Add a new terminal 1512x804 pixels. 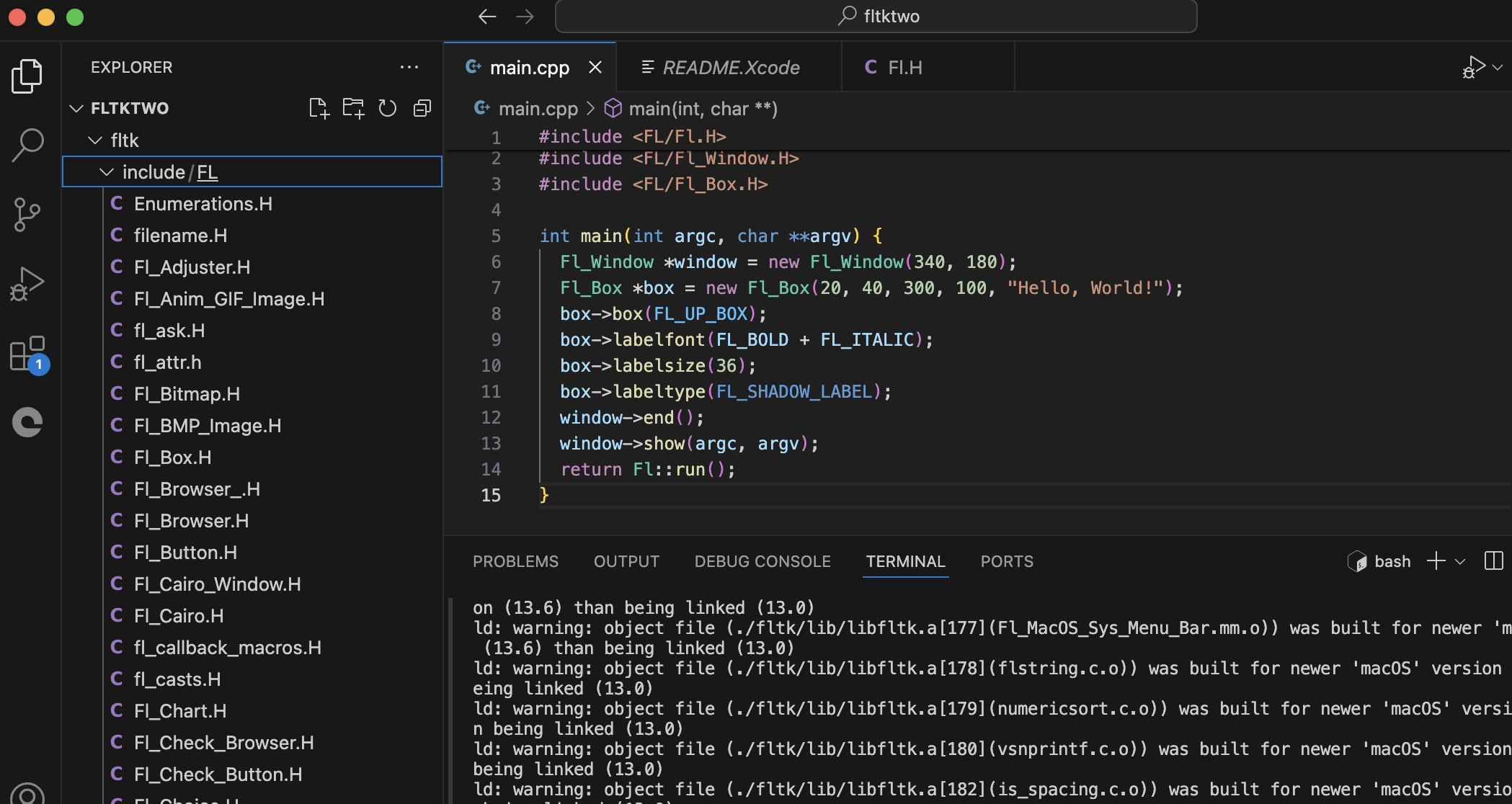[1436, 561]
